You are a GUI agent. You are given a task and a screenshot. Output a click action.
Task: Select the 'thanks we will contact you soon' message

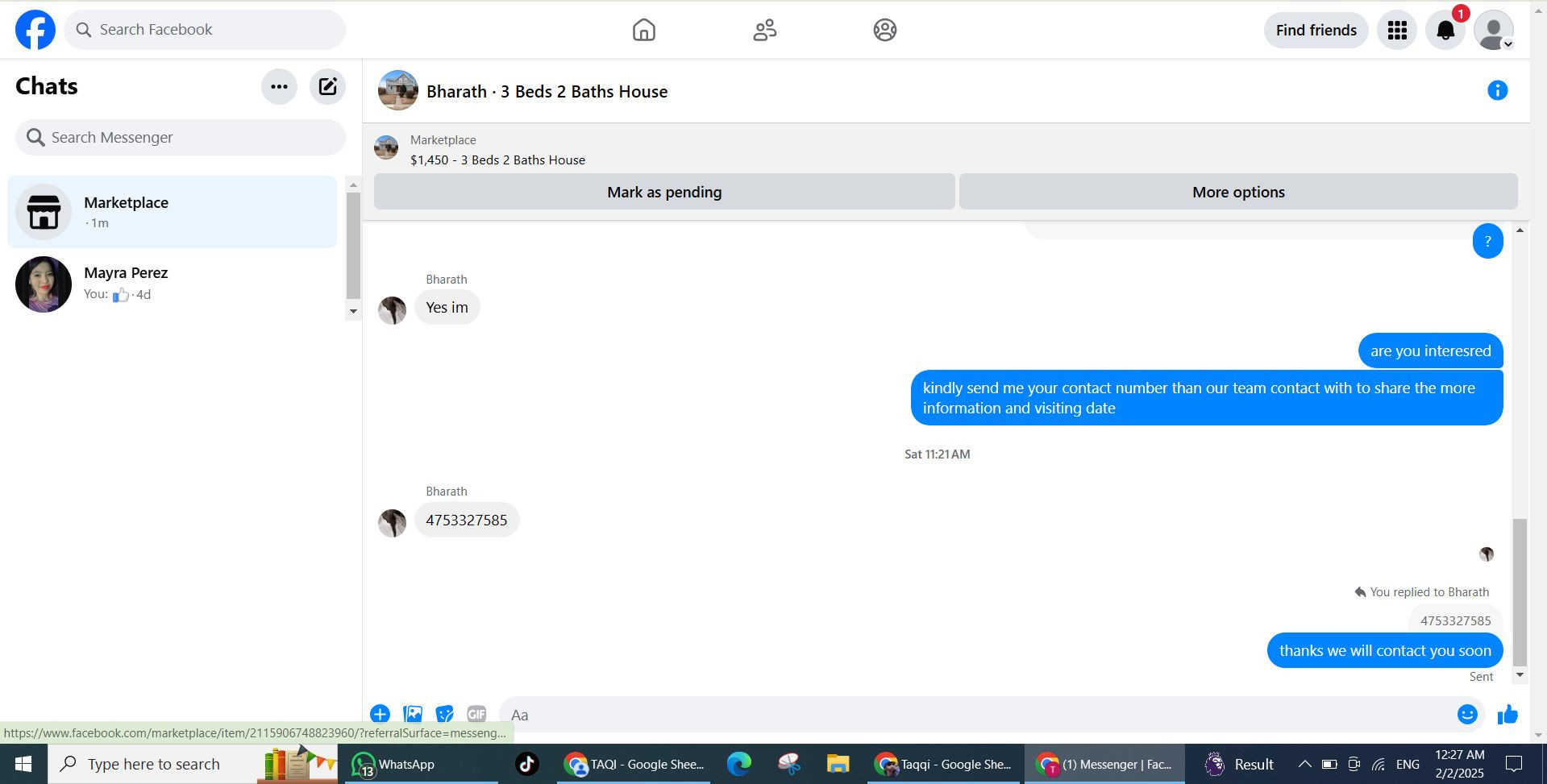coord(1385,650)
